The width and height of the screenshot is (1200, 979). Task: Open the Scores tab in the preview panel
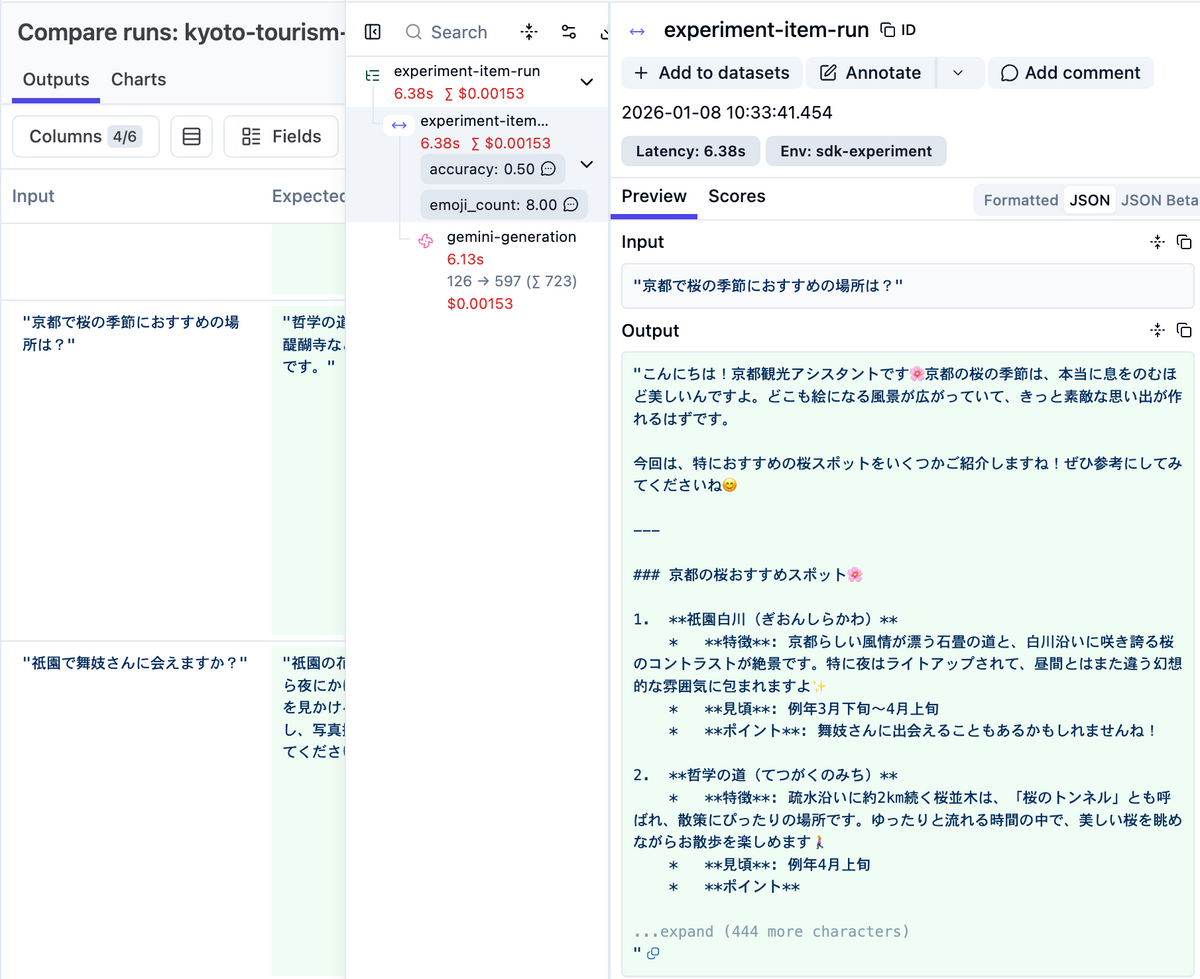pyautogui.click(x=736, y=196)
